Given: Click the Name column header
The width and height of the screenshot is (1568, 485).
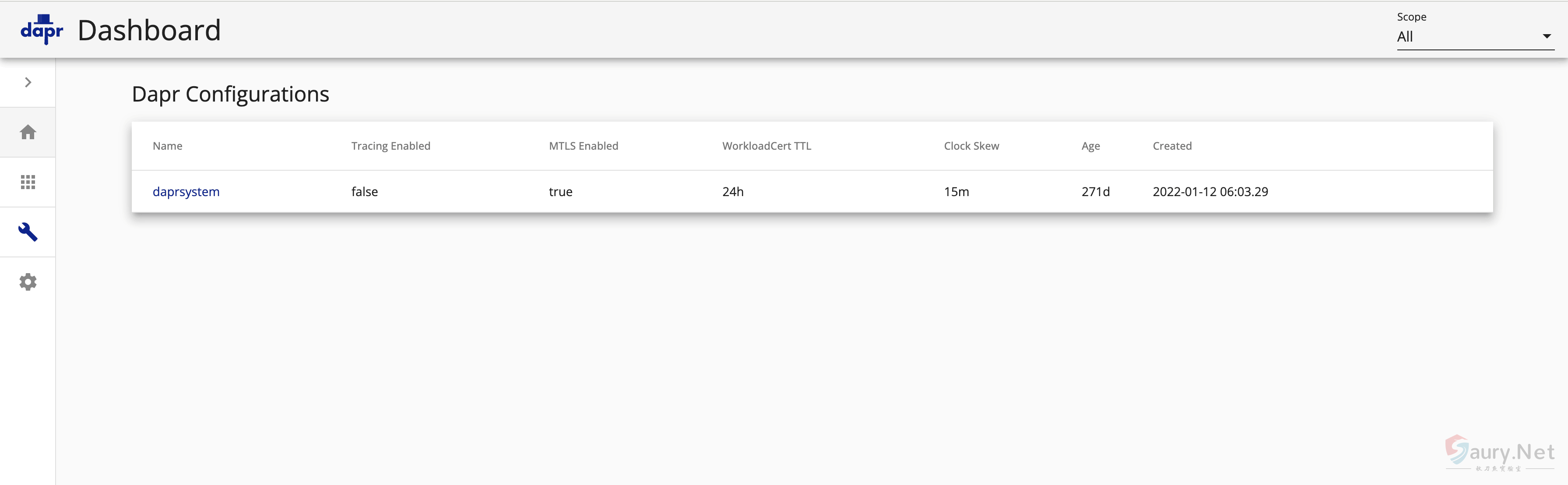Looking at the screenshot, I should (167, 146).
